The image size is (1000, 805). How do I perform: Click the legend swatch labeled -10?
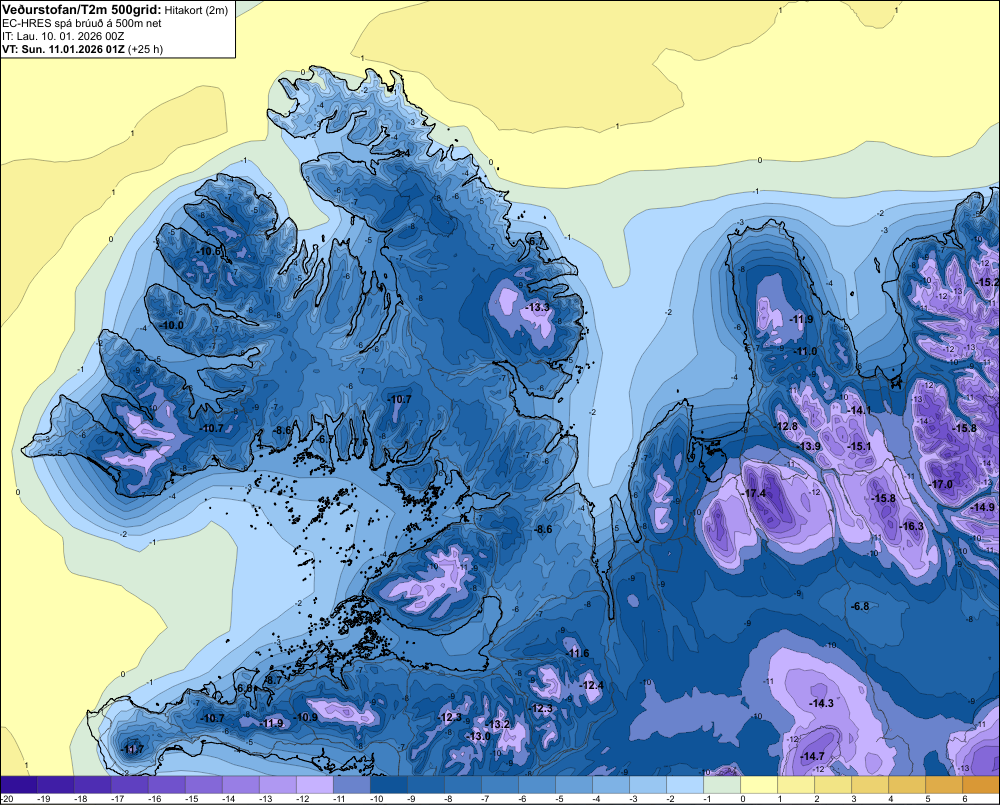(389, 785)
